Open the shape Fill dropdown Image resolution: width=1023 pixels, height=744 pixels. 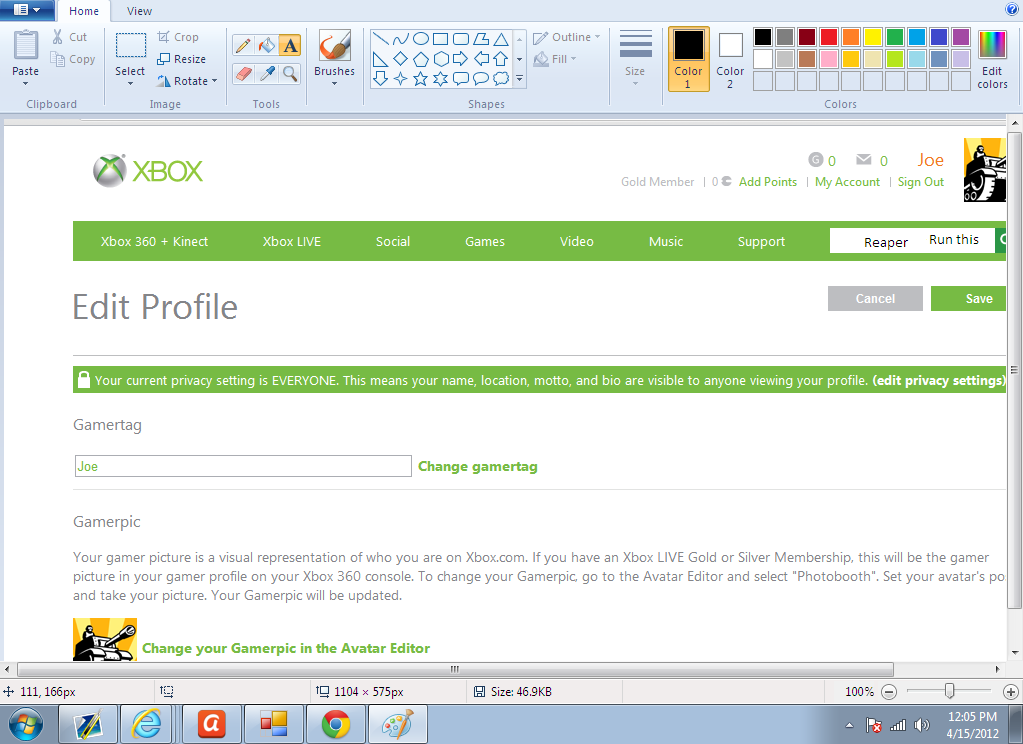(555, 59)
